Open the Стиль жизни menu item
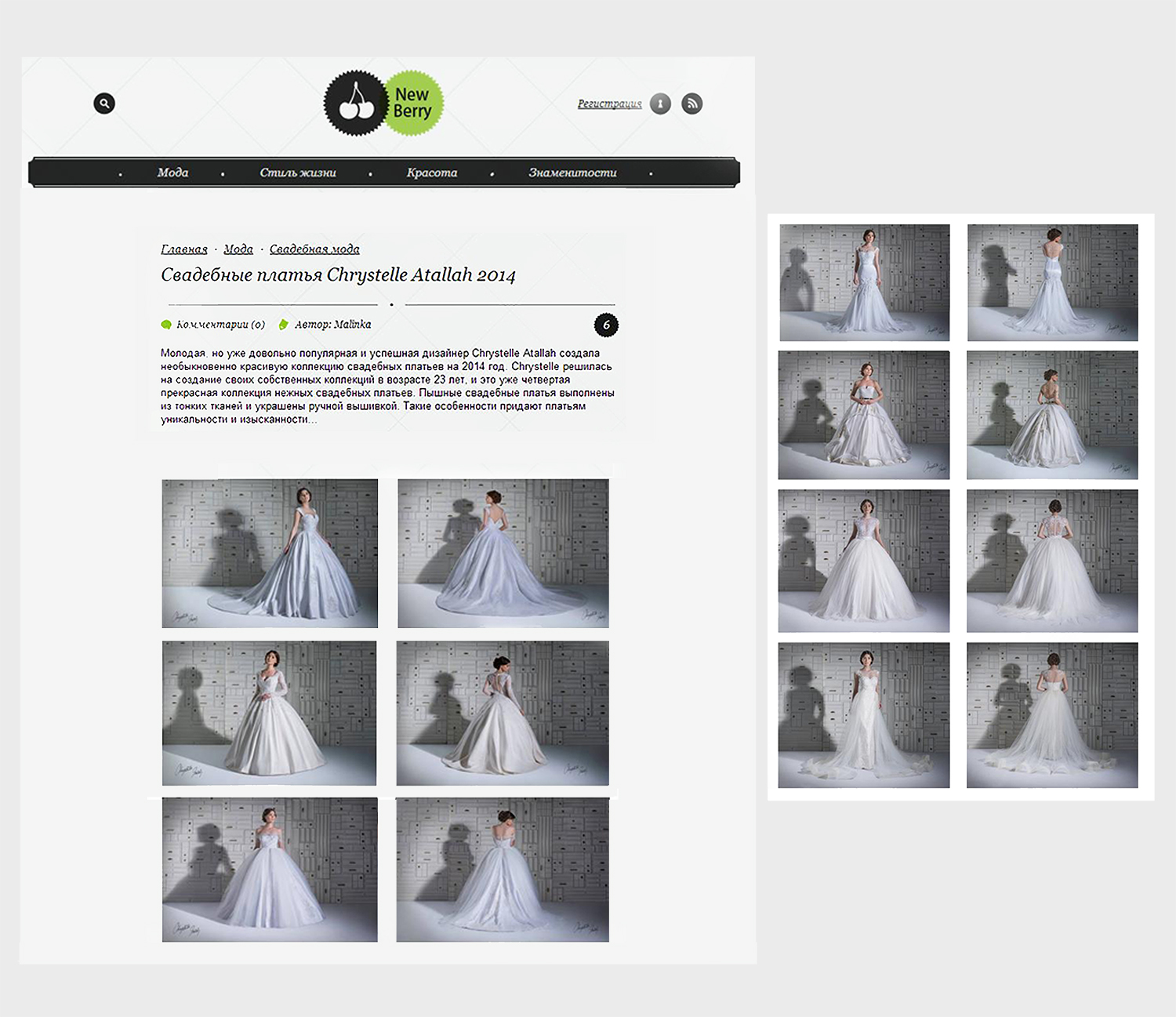Viewport: 1176px width, 1017px height. [x=298, y=173]
